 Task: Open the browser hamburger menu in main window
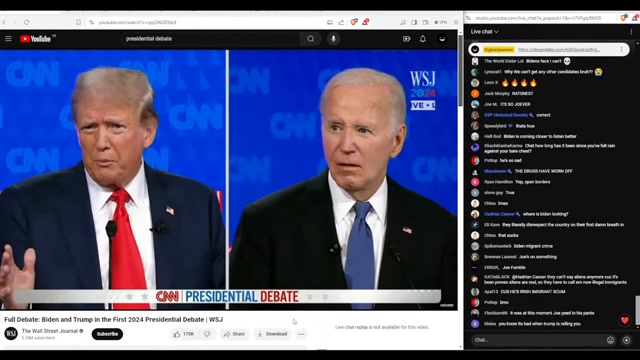click(456, 22)
